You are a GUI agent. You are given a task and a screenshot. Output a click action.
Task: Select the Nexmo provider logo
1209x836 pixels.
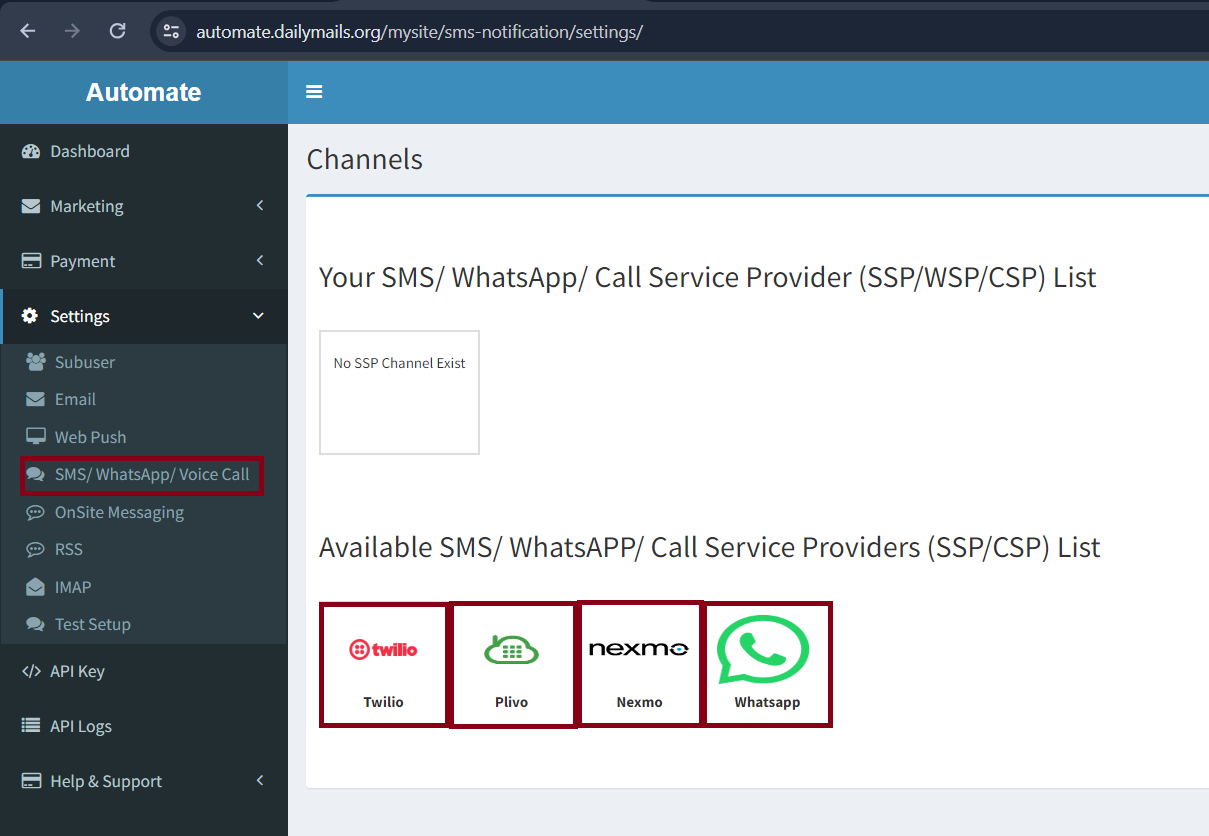coord(639,649)
